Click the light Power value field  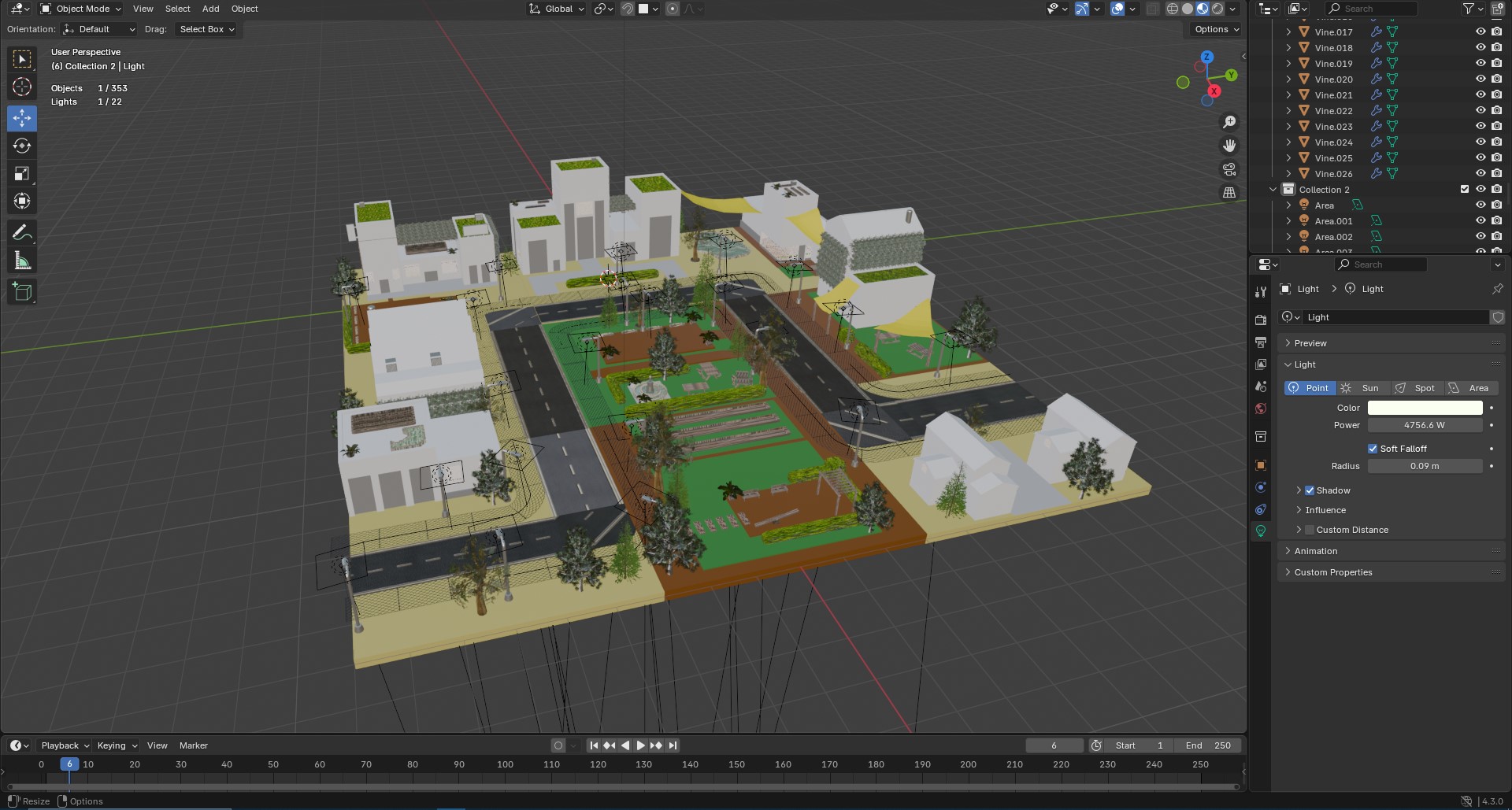click(1425, 425)
